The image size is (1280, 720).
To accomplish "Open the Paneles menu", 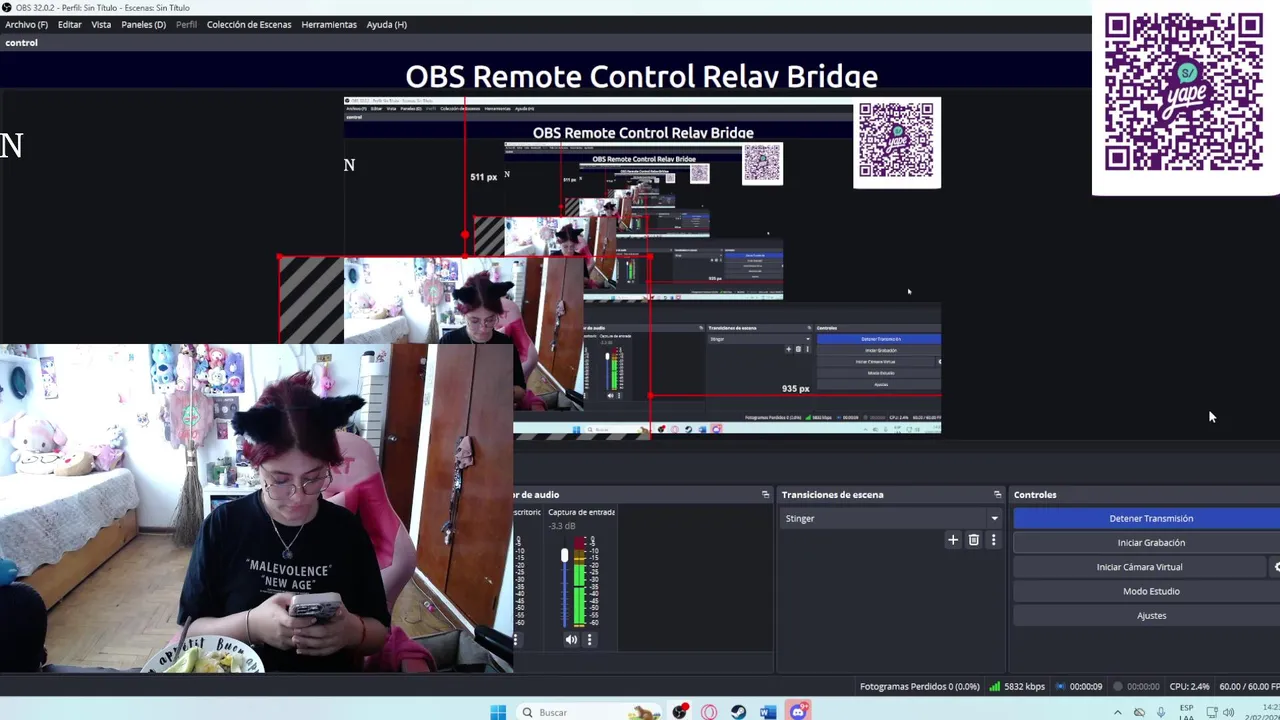I will [x=143, y=24].
